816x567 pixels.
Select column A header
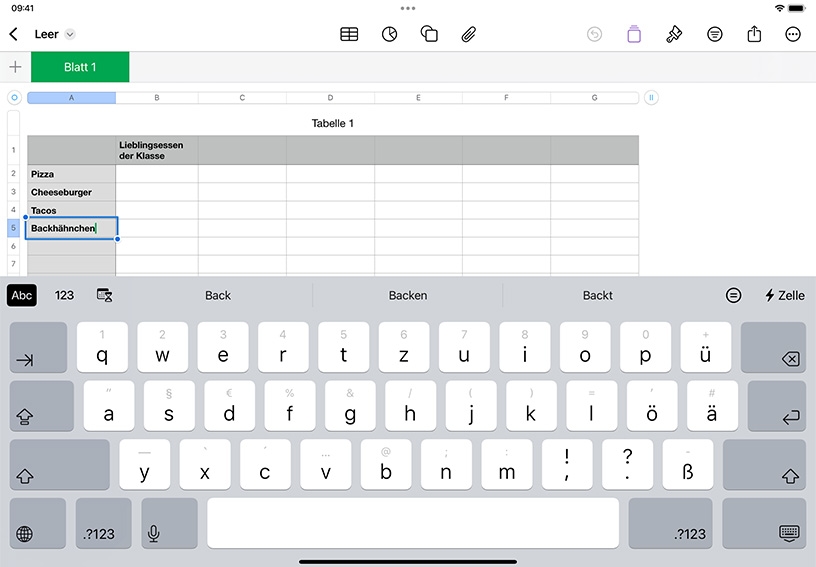(x=71, y=98)
